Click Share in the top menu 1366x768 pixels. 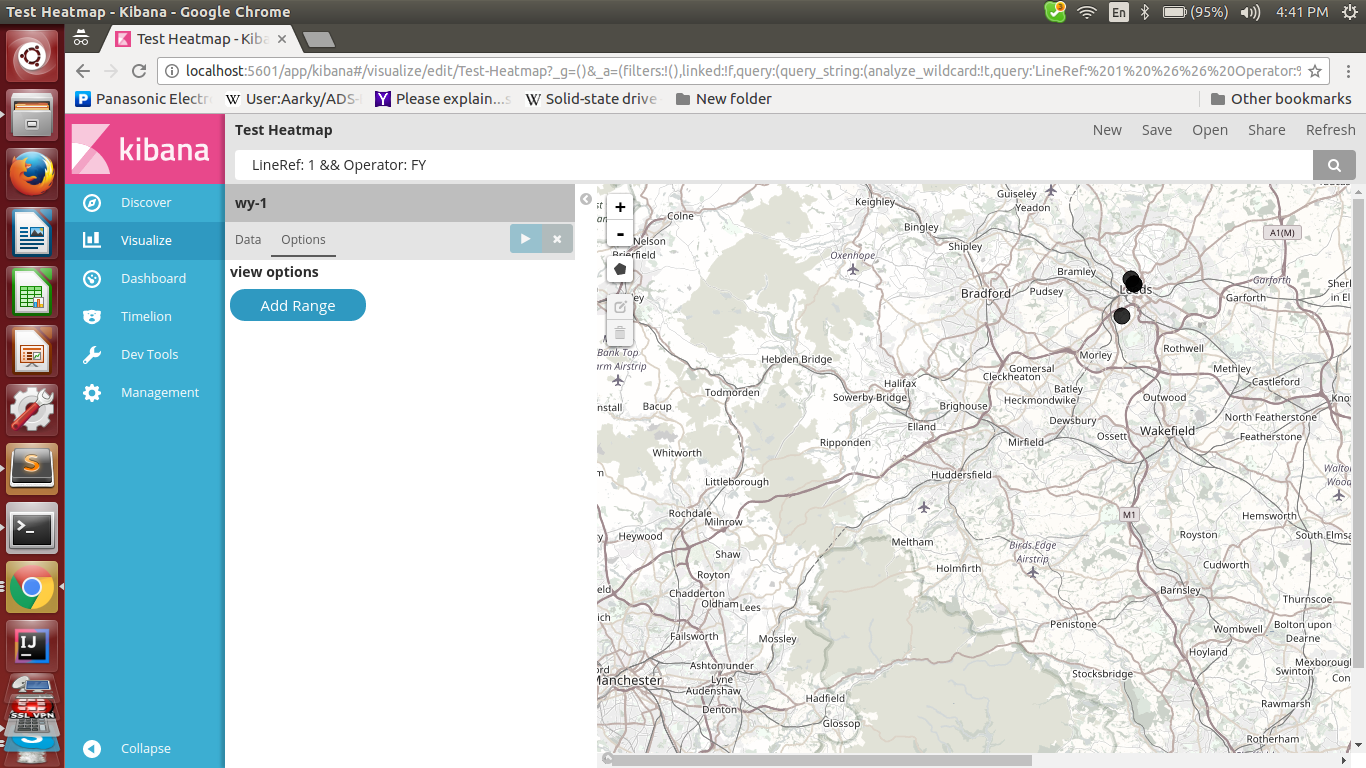pos(1267,130)
